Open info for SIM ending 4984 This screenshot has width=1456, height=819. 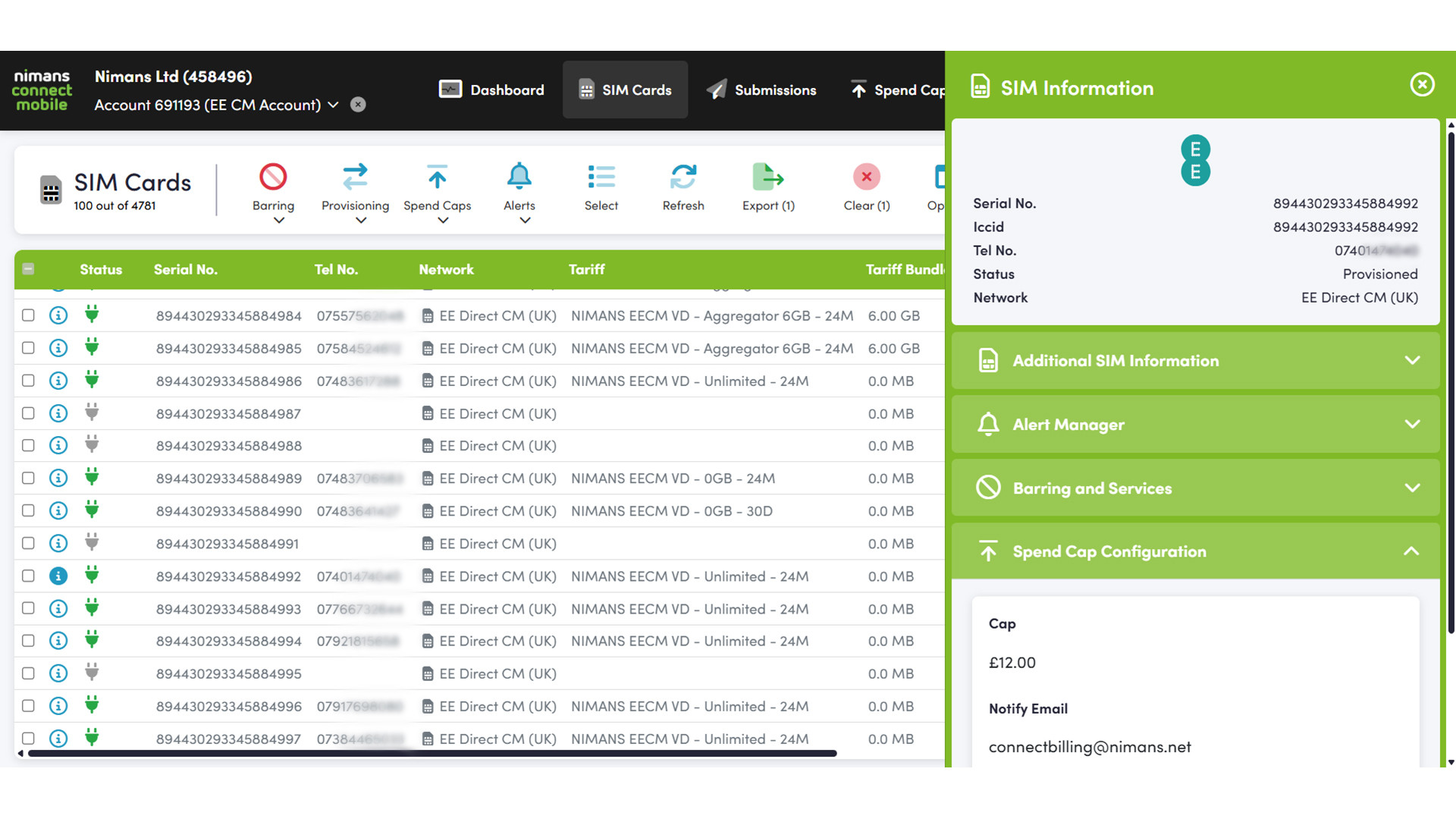click(x=58, y=315)
